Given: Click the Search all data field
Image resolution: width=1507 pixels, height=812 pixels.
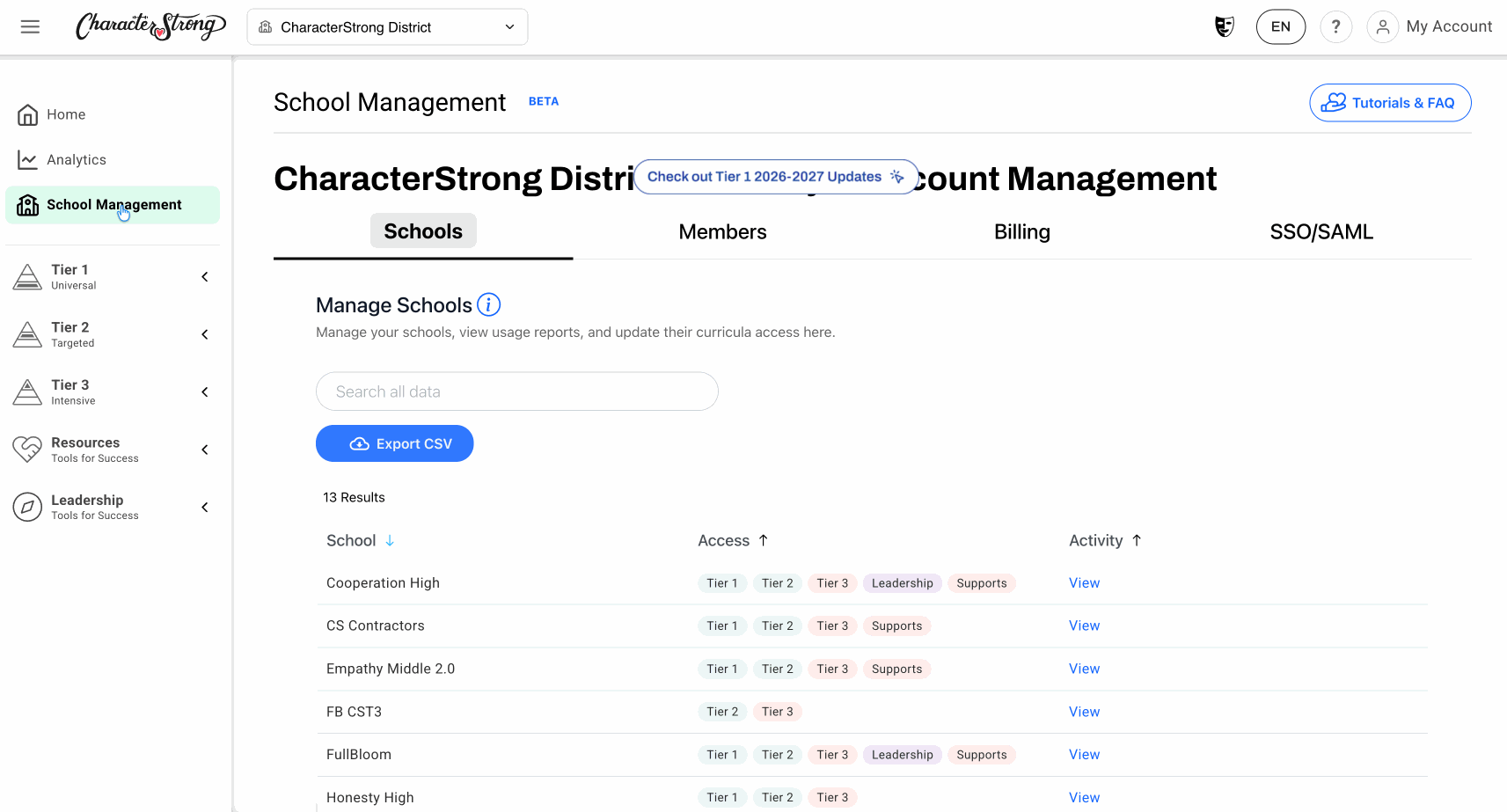Looking at the screenshot, I should [x=517, y=391].
